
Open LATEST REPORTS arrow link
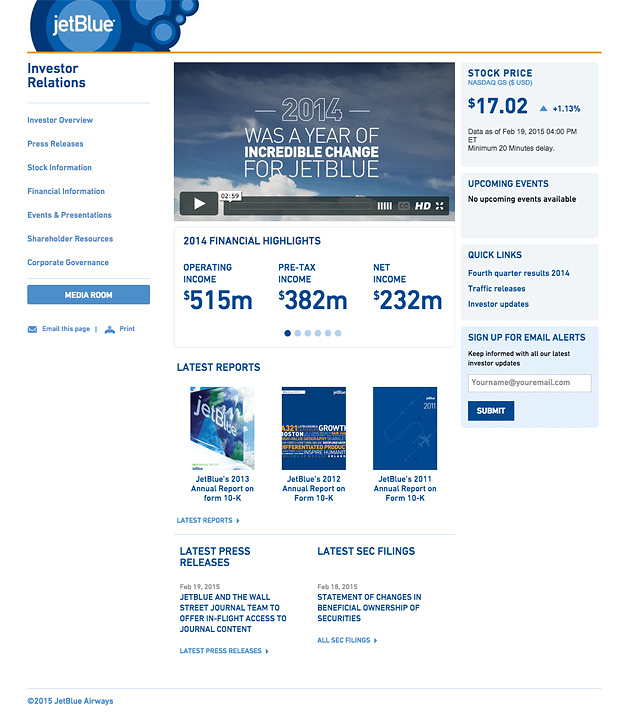click(208, 520)
